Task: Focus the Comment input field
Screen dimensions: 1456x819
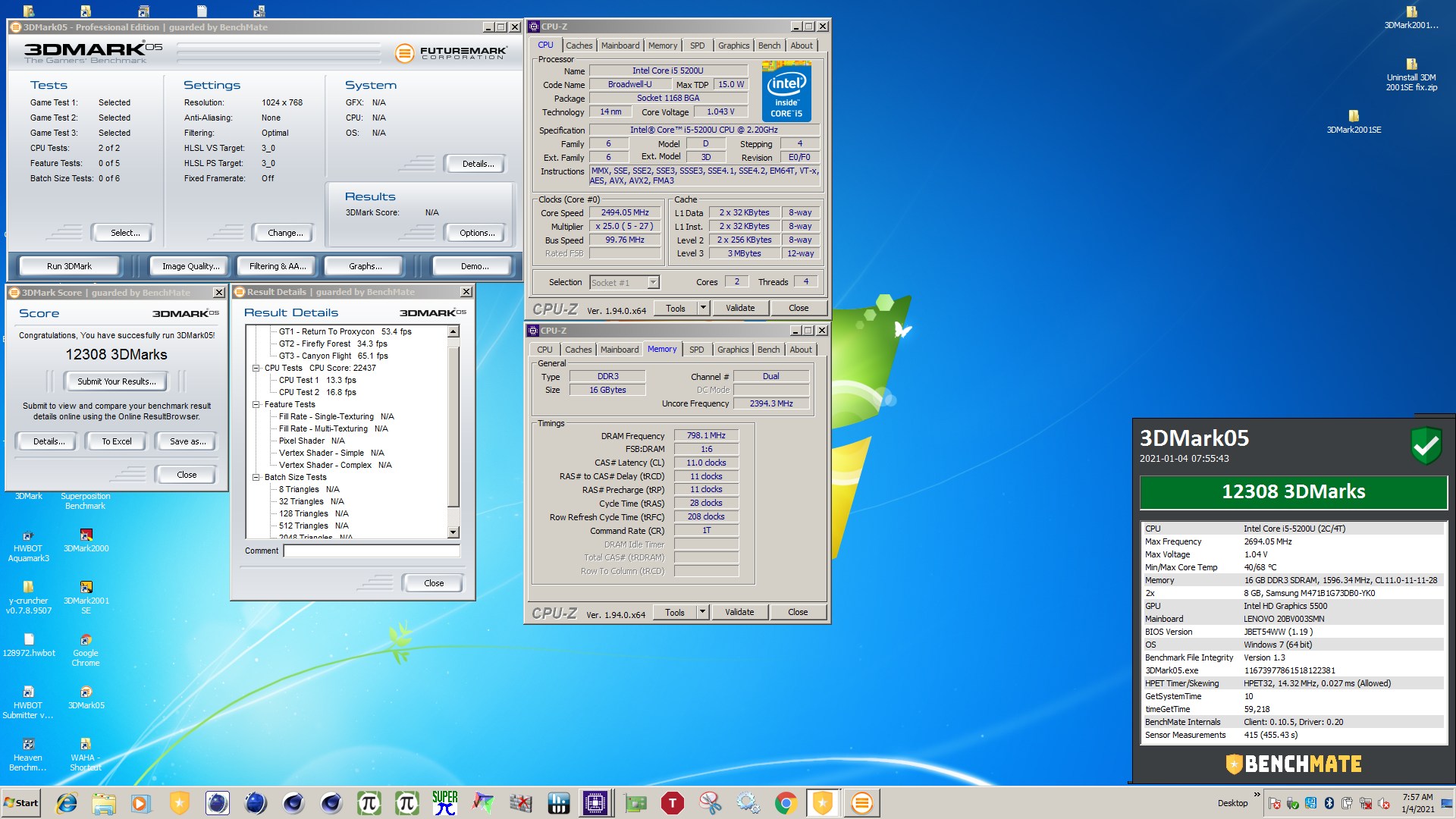Action: (372, 551)
